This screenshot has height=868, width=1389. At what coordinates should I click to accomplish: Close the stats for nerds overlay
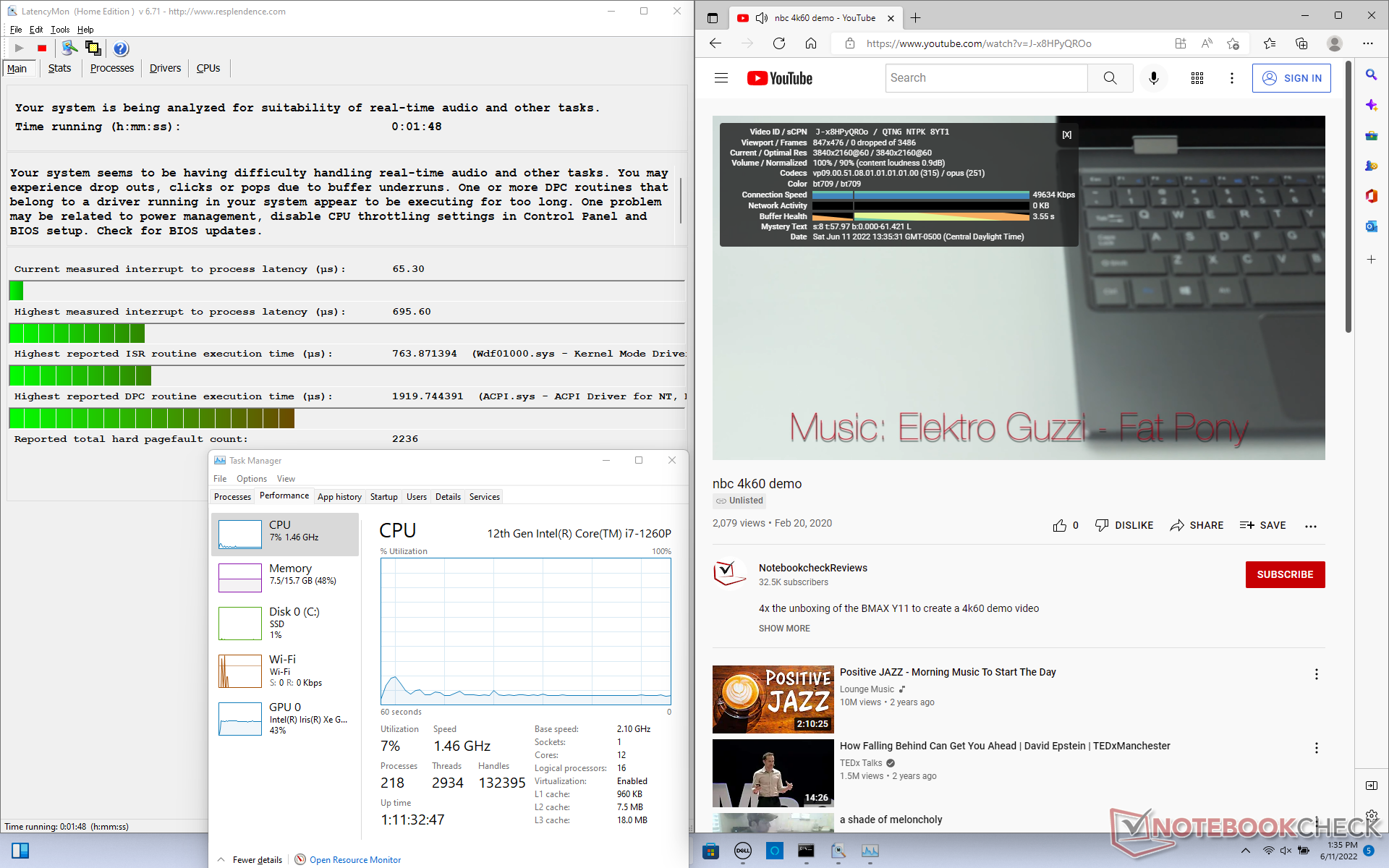tap(1066, 135)
